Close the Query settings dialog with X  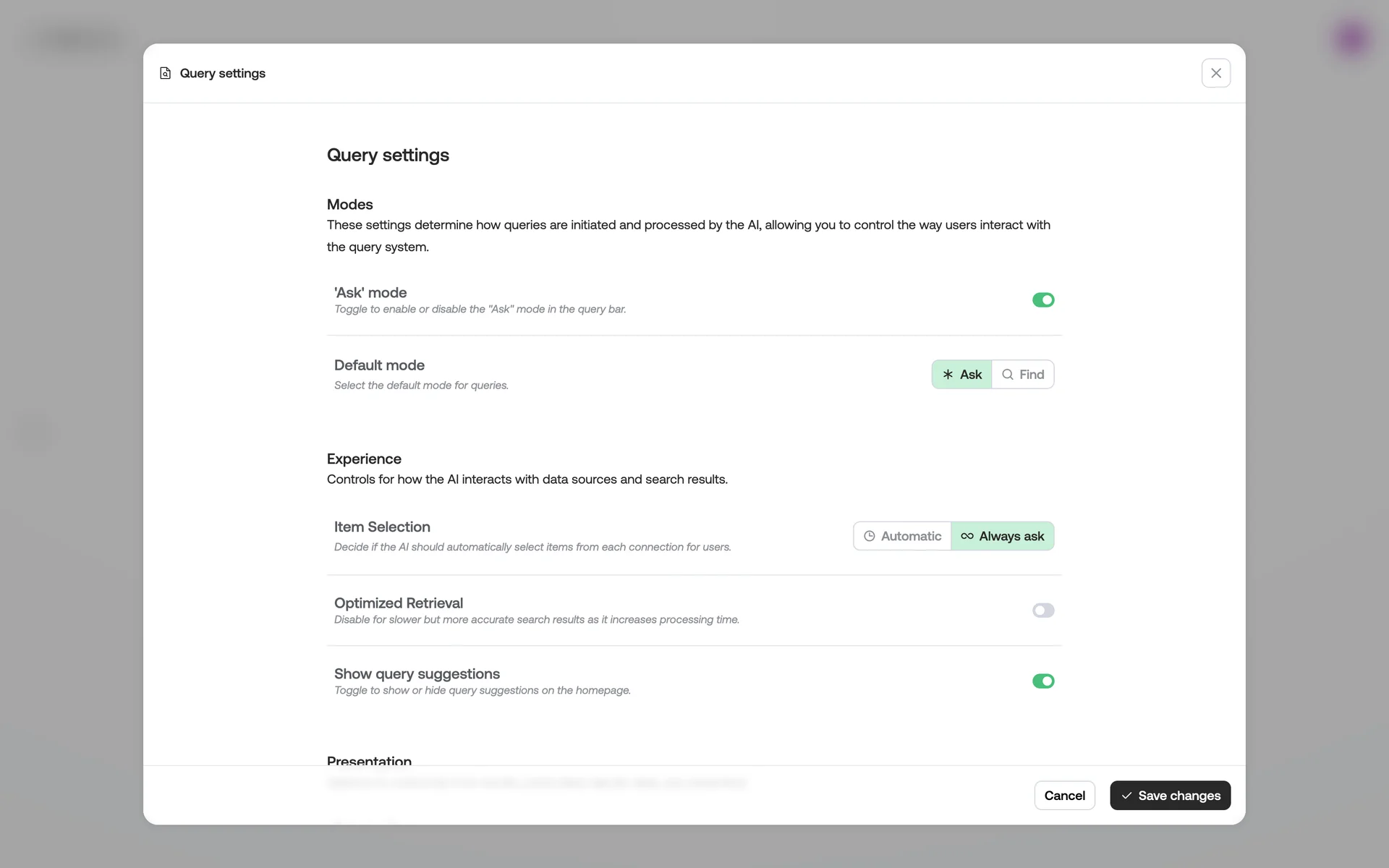click(1215, 73)
